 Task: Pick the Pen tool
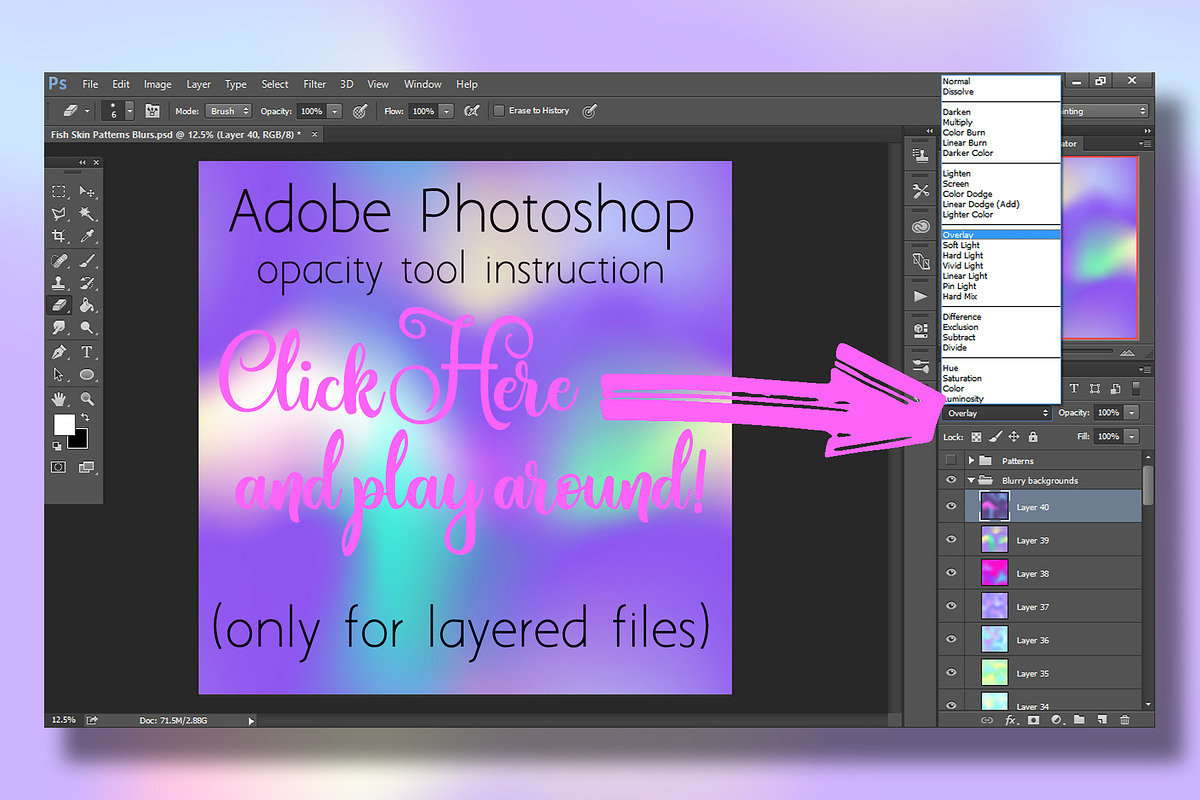pyautogui.click(x=59, y=352)
